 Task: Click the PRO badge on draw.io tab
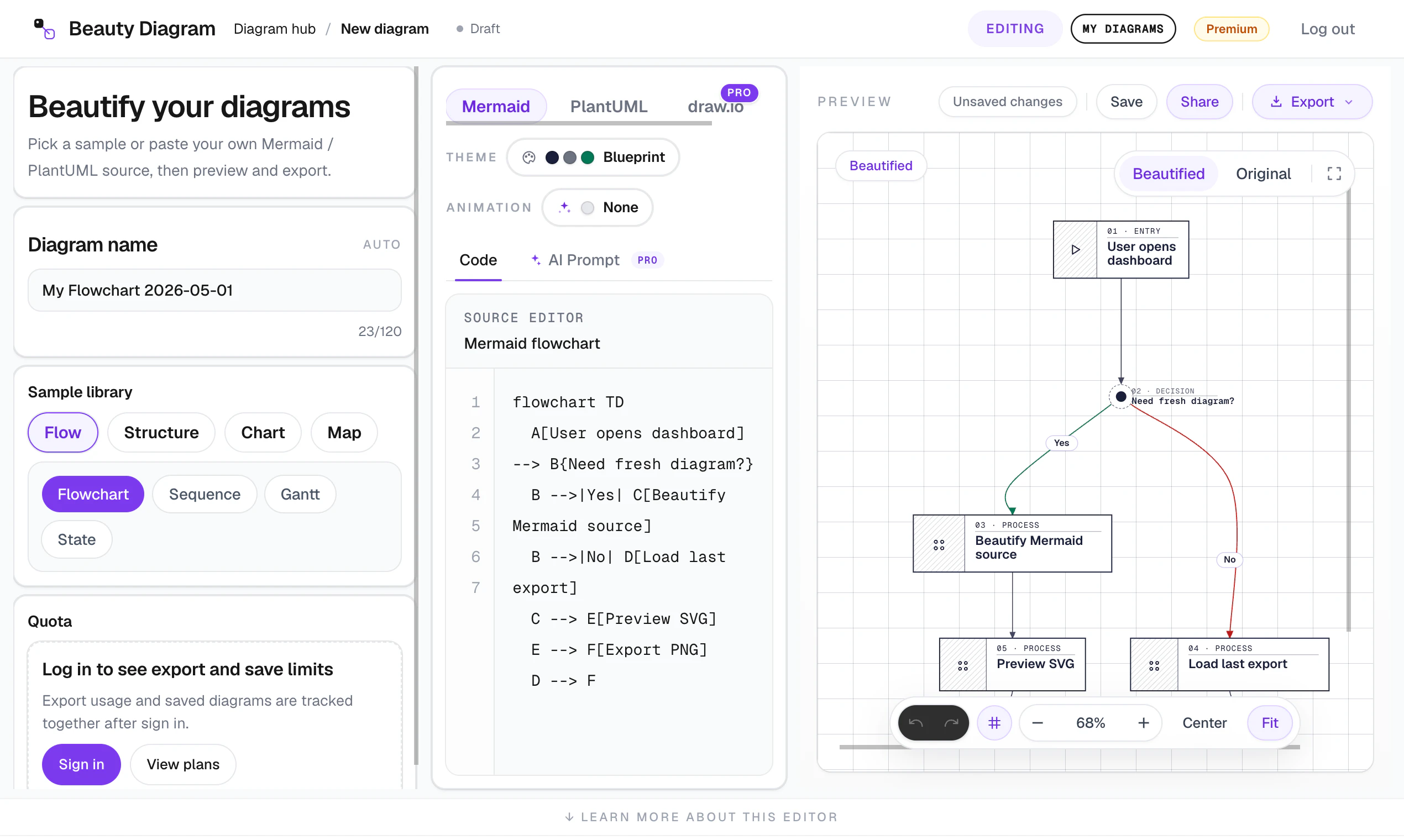pos(739,92)
